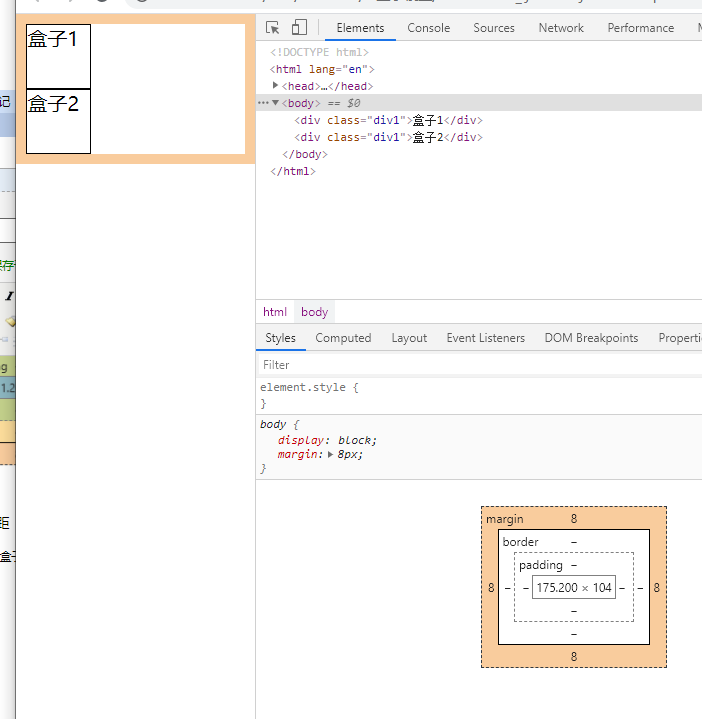Viewport: 702px width, 719px height.
Task: Click the 盒子2 box on the page
Action: tap(58, 121)
